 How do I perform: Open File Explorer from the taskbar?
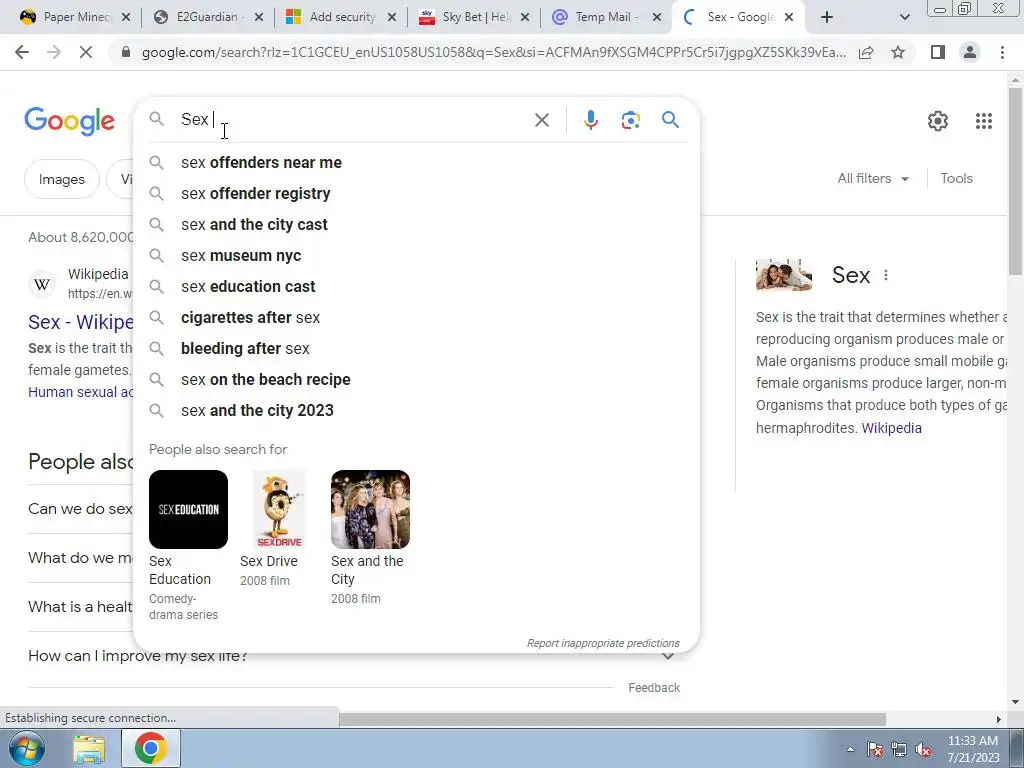coord(89,749)
